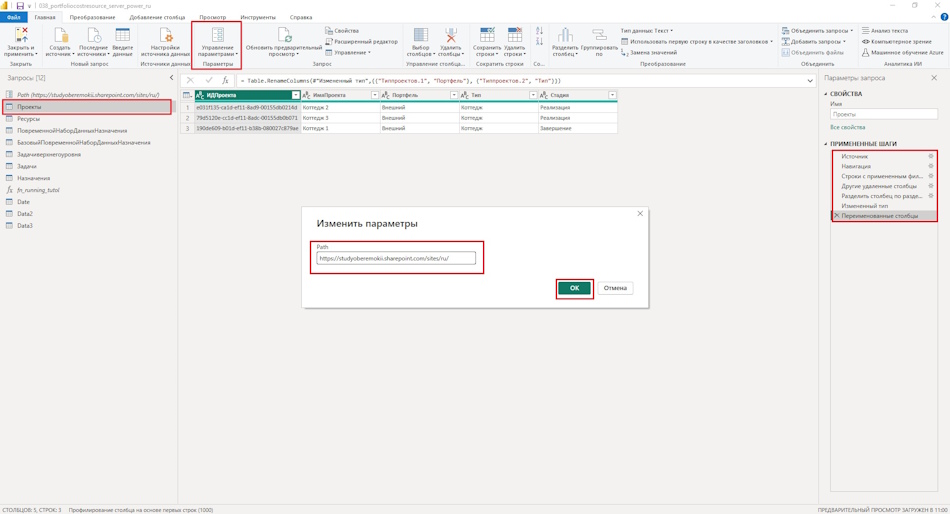Open the Добавить запросы dropdown
Viewport: 950px width, 514px height.
tap(814, 41)
